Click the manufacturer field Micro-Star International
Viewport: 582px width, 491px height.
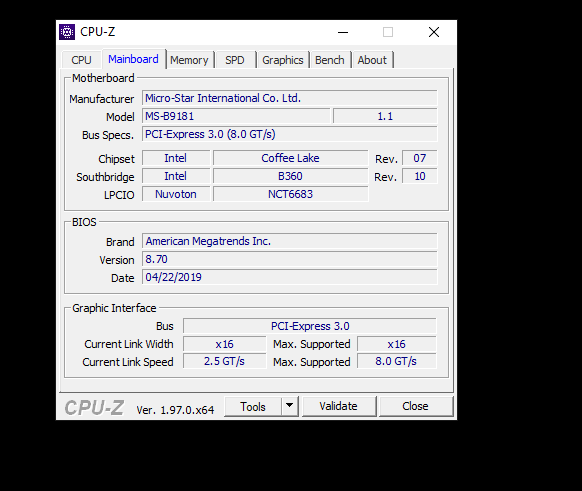tap(290, 98)
